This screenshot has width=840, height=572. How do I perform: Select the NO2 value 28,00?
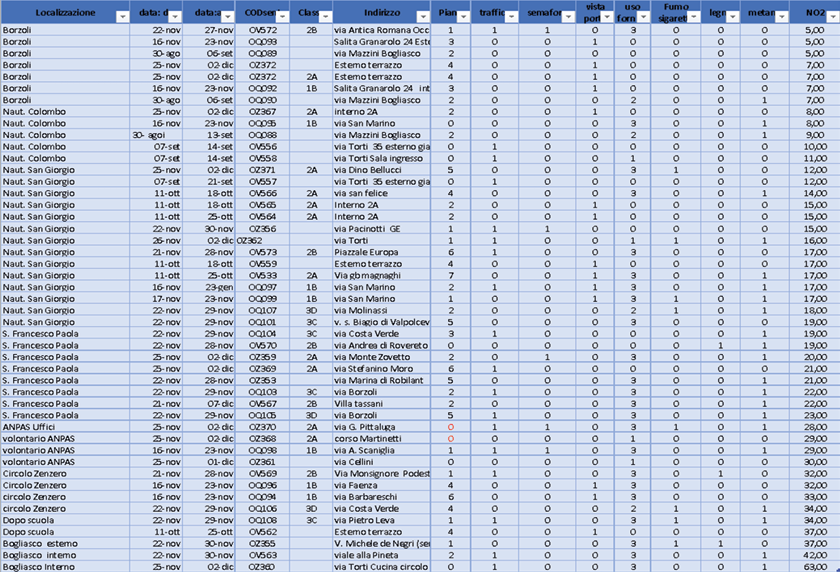(x=815, y=427)
